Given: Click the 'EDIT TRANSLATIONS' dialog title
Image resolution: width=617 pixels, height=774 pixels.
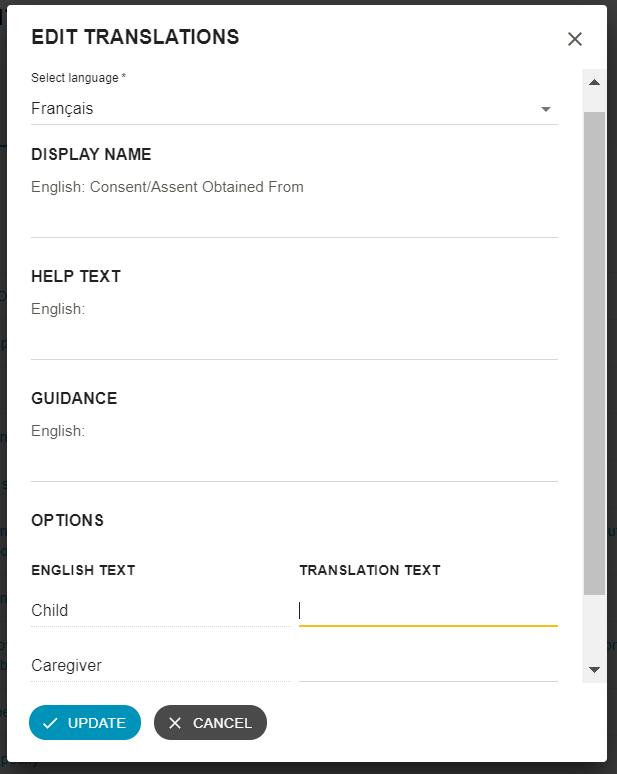Looking at the screenshot, I should coord(135,37).
